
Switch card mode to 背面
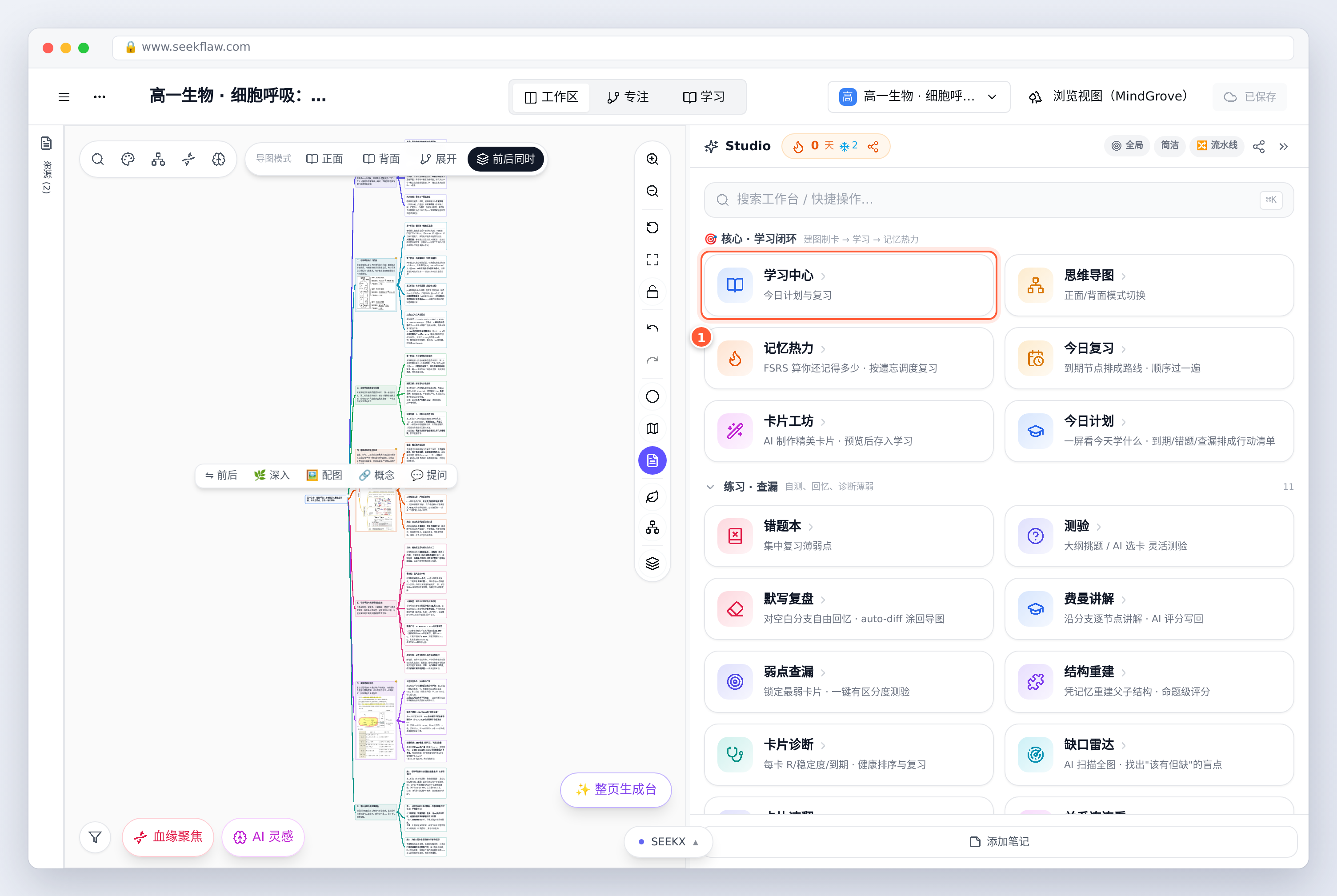pyautogui.click(x=382, y=159)
